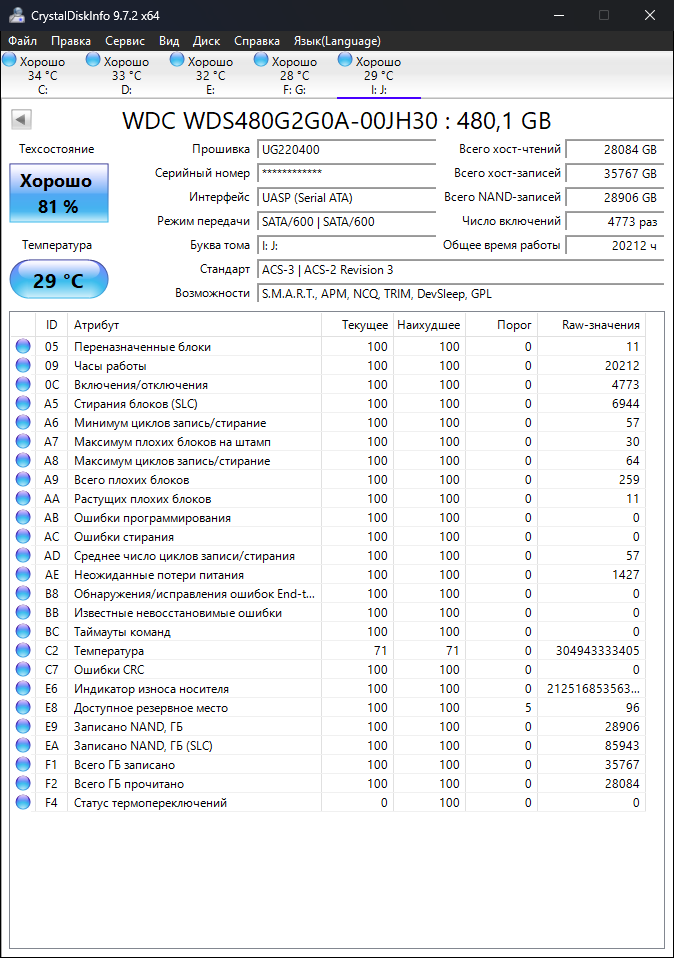Click the transfer mode field SATA/600 | SATA/600
Viewport: 674px width, 958px height.
[346, 222]
